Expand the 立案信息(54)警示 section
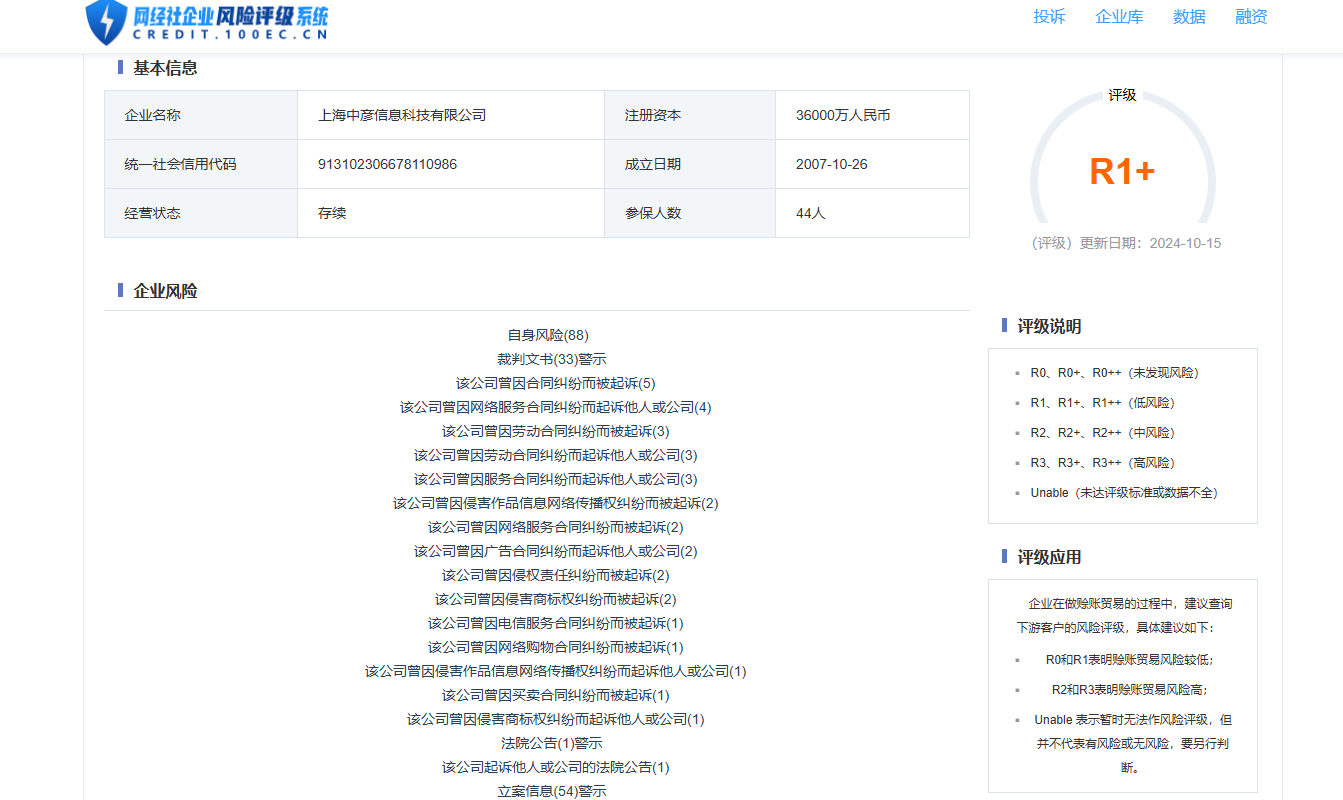 [551, 791]
